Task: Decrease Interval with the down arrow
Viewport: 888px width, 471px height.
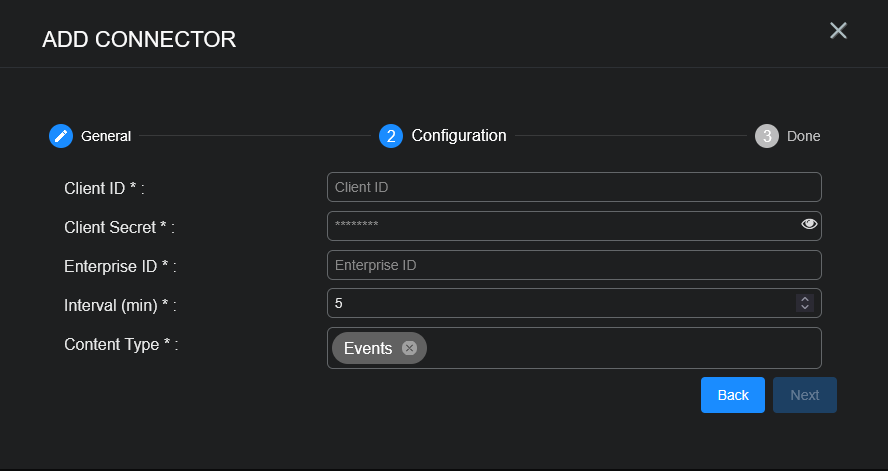Action: pyautogui.click(x=804, y=307)
